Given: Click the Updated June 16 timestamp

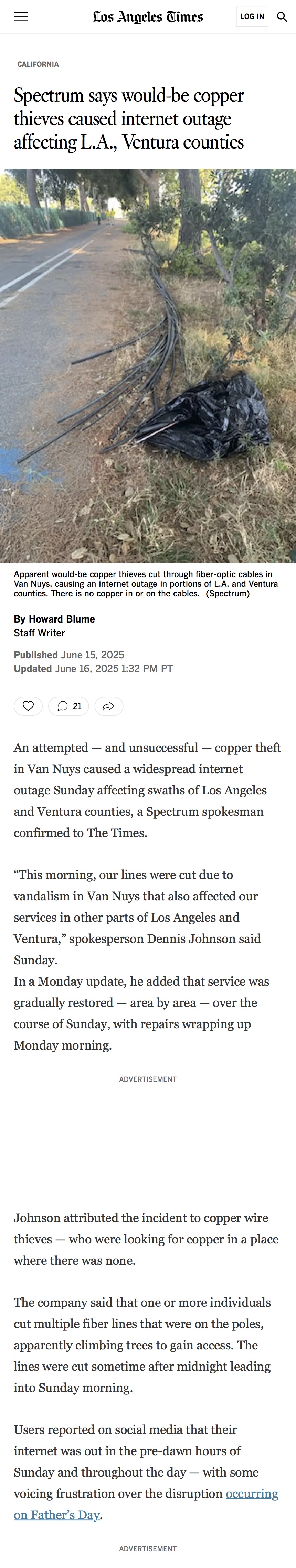Looking at the screenshot, I should pos(93,669).
